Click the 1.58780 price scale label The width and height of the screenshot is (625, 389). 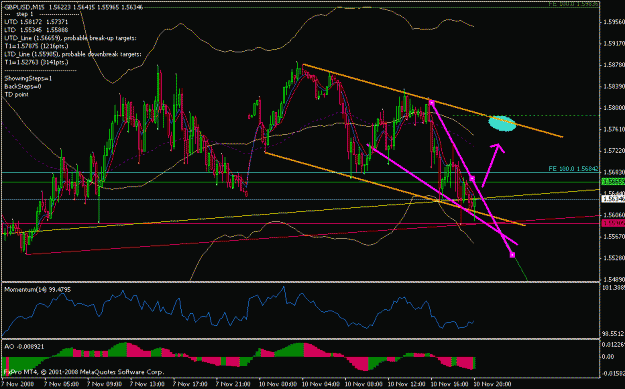[x=614, y=65]
